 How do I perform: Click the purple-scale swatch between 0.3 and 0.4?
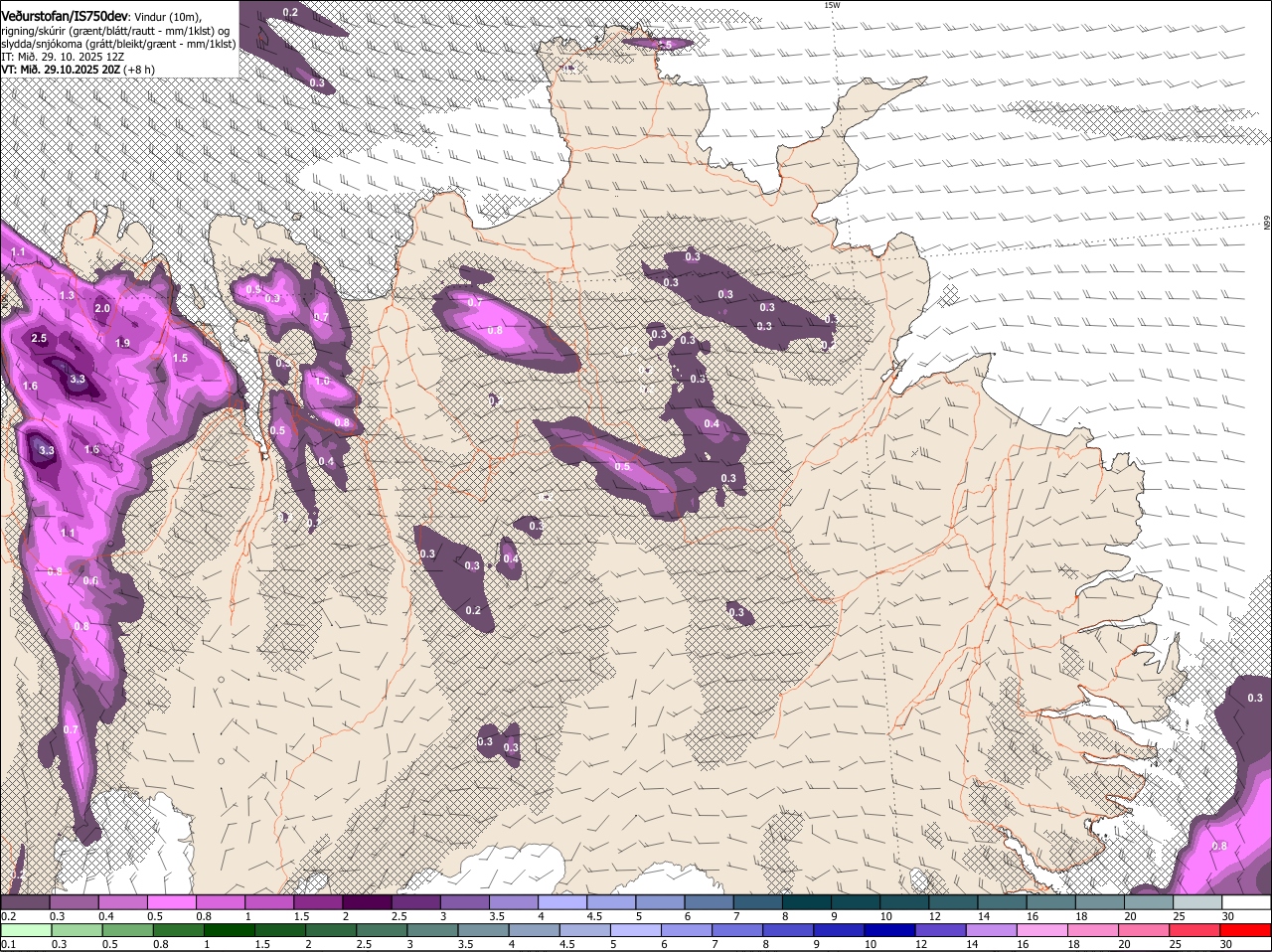point(74,902)
